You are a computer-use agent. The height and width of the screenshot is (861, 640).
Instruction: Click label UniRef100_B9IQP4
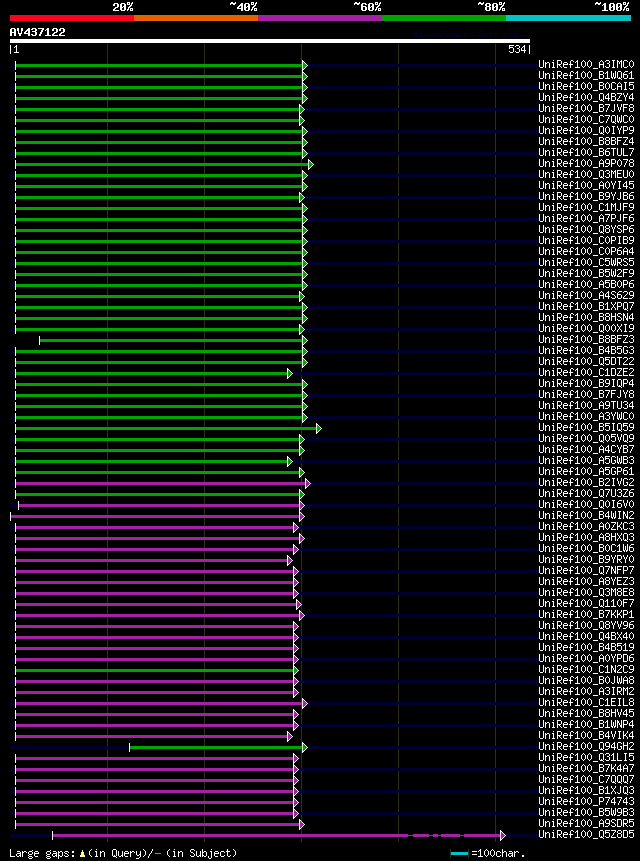[x=586, y=383]
